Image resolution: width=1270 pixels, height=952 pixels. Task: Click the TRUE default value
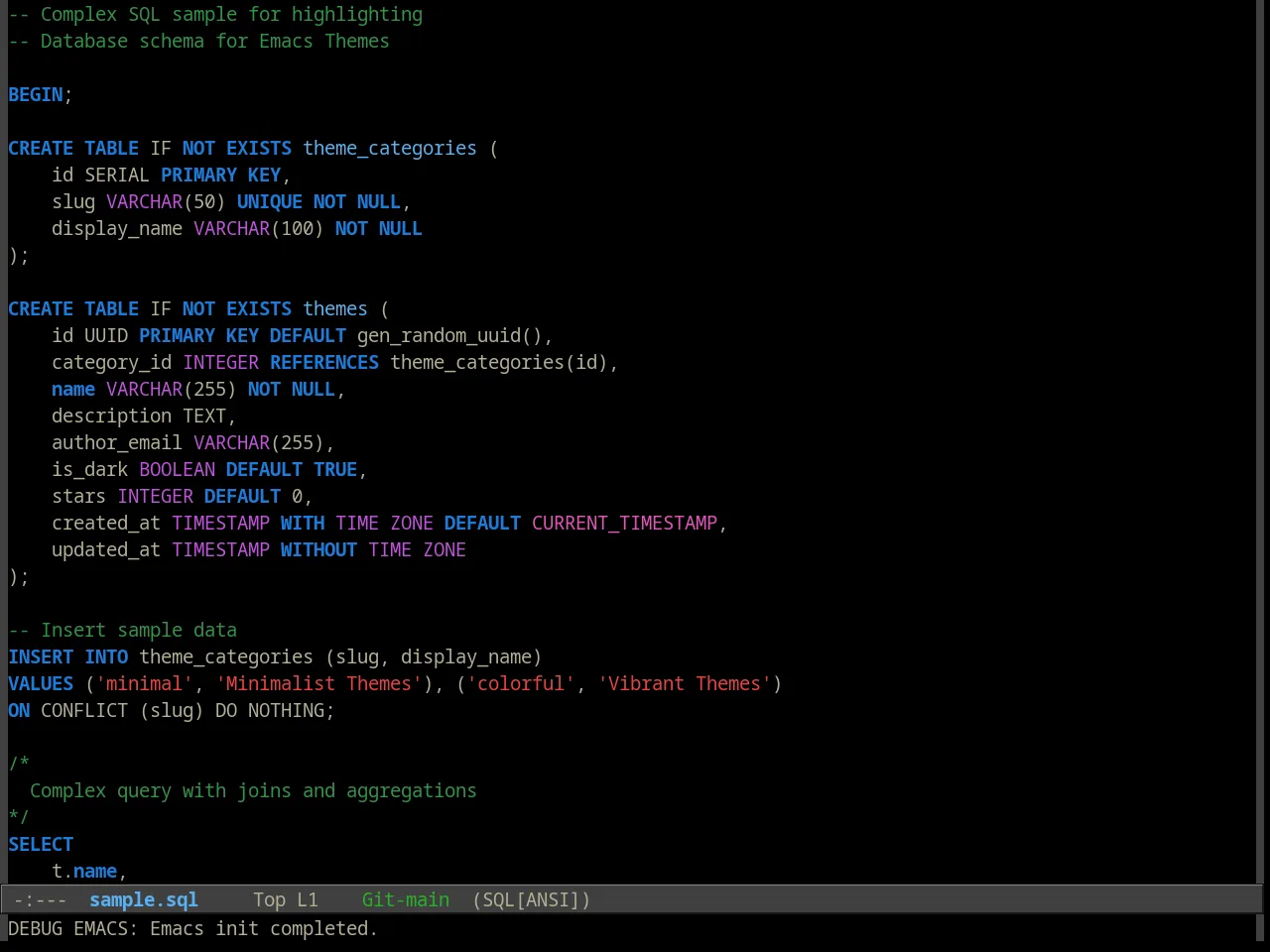335,469
